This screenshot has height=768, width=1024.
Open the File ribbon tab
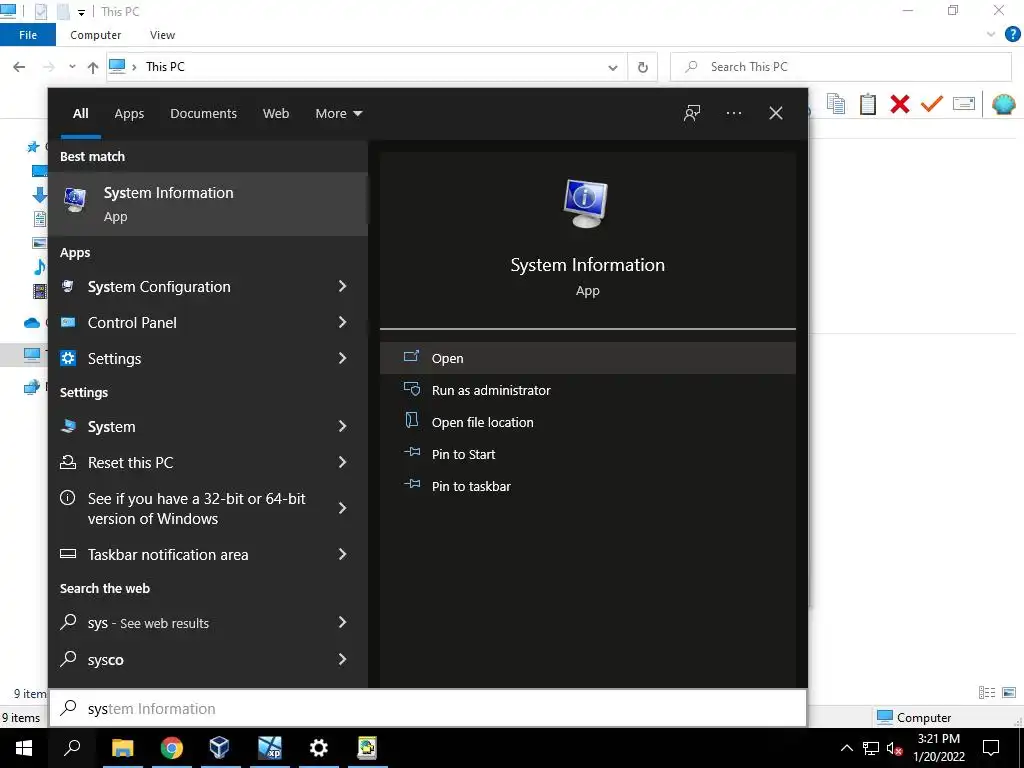point(27,35)
